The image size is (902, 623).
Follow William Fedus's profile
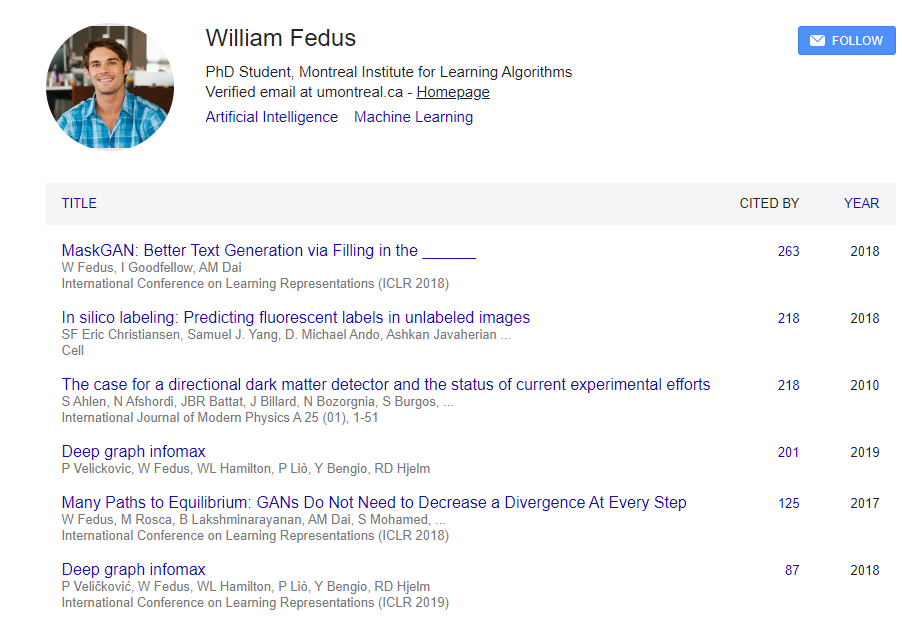tap(846, 40)
